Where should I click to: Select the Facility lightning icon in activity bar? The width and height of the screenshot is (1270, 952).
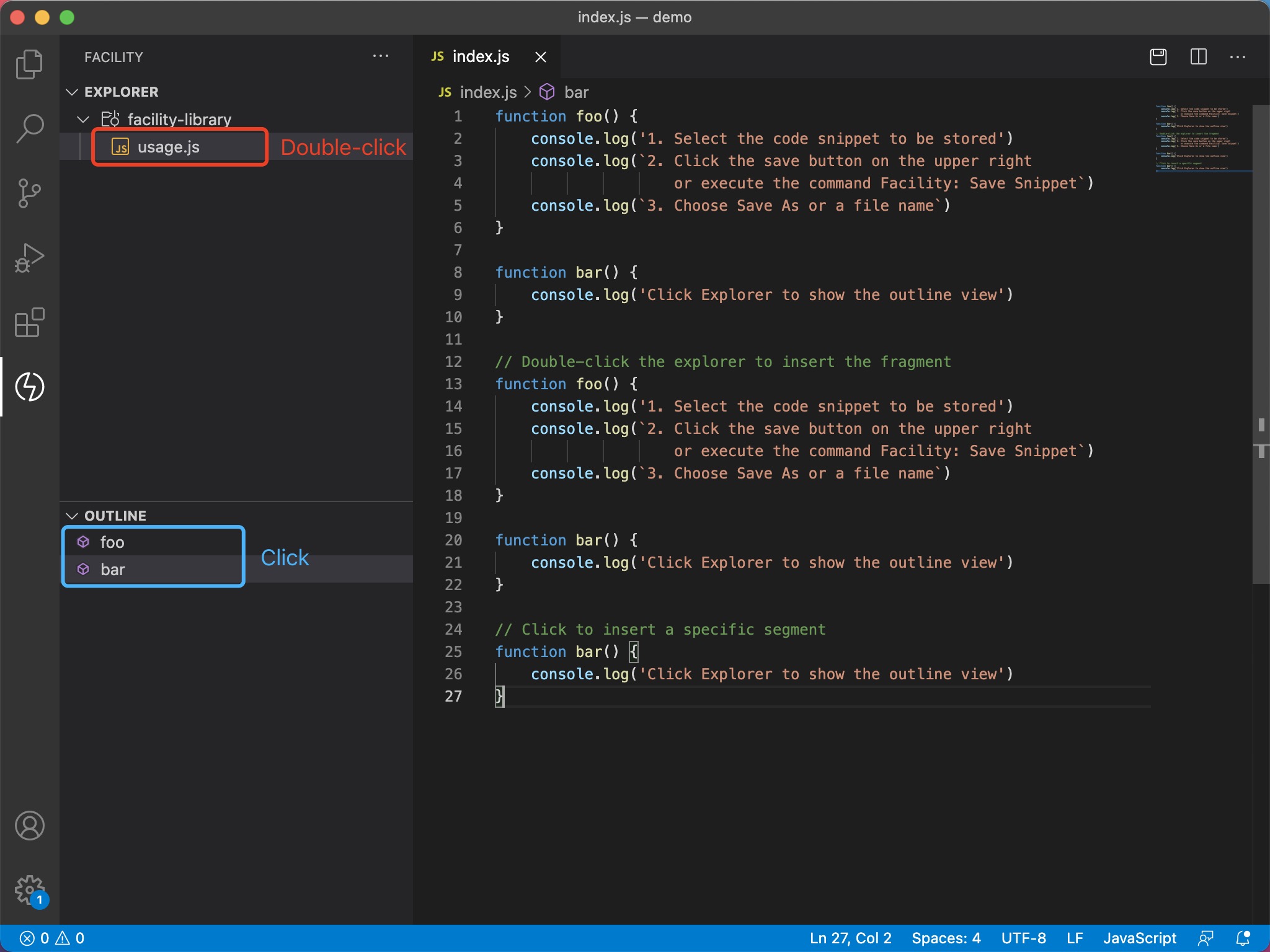(x=29, y=387)
